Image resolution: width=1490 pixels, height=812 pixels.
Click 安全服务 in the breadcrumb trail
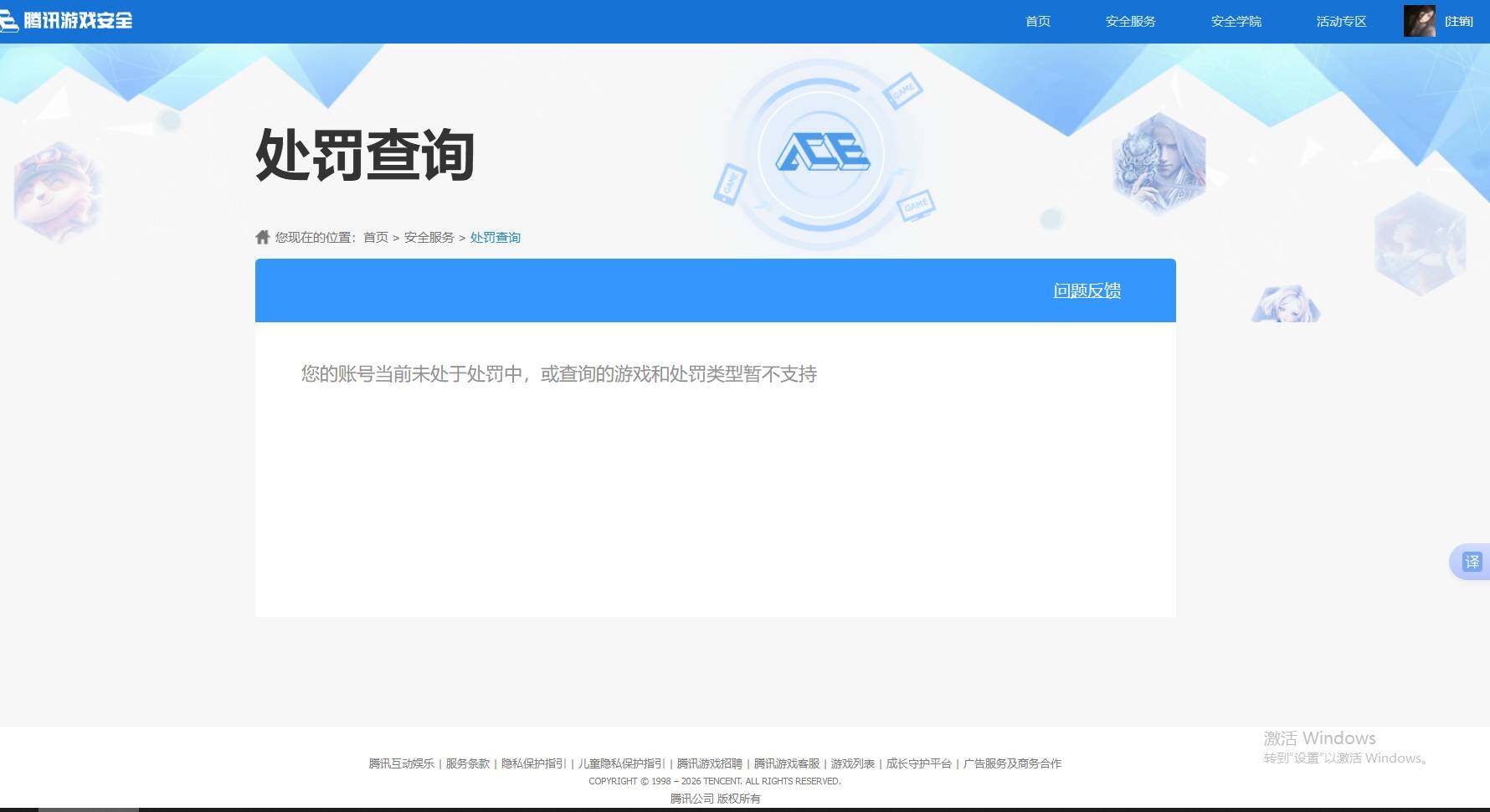pos(429,237)
